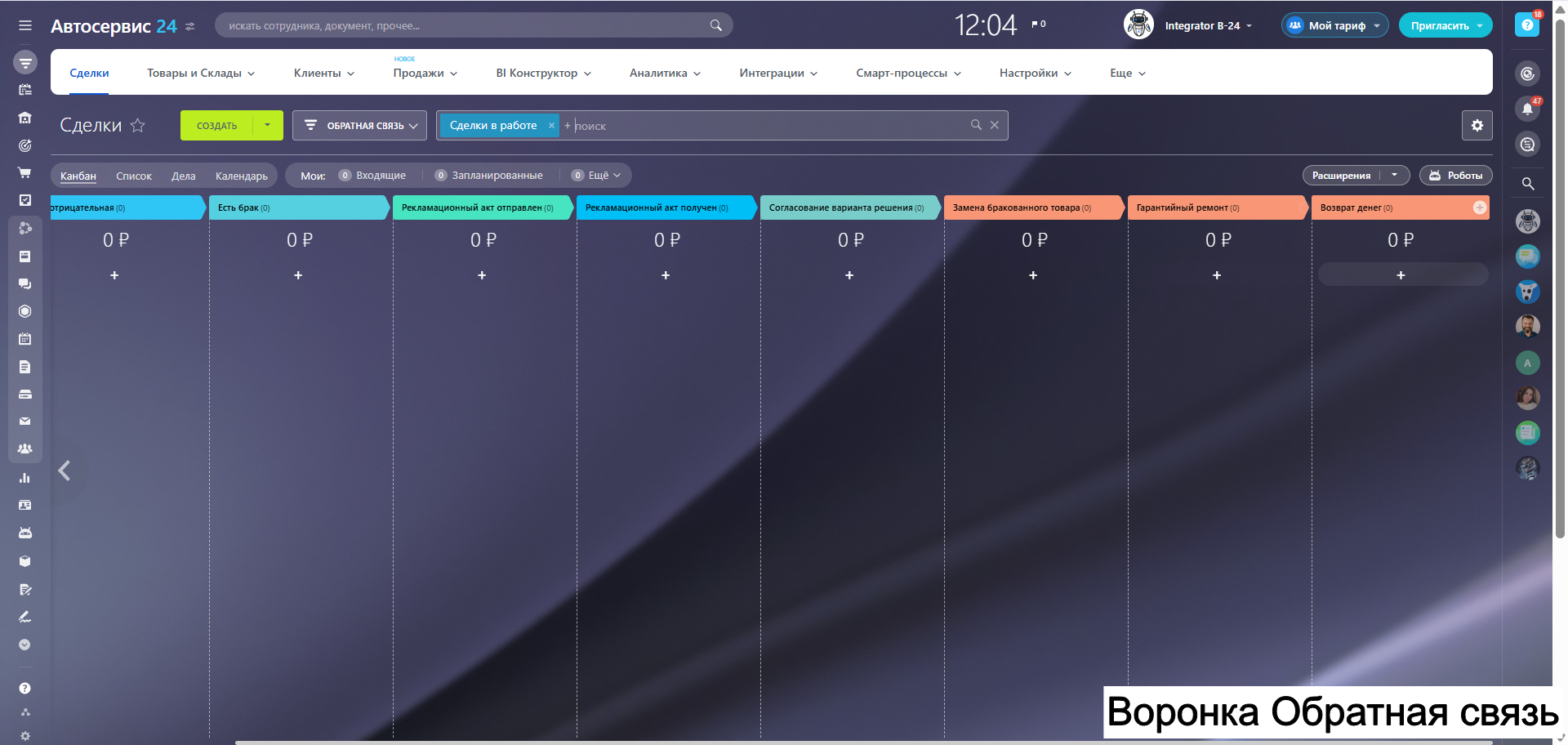This screenshot has width=1568, height=745.
Task: Click the Роботы button
Action: coord(1456,176)
